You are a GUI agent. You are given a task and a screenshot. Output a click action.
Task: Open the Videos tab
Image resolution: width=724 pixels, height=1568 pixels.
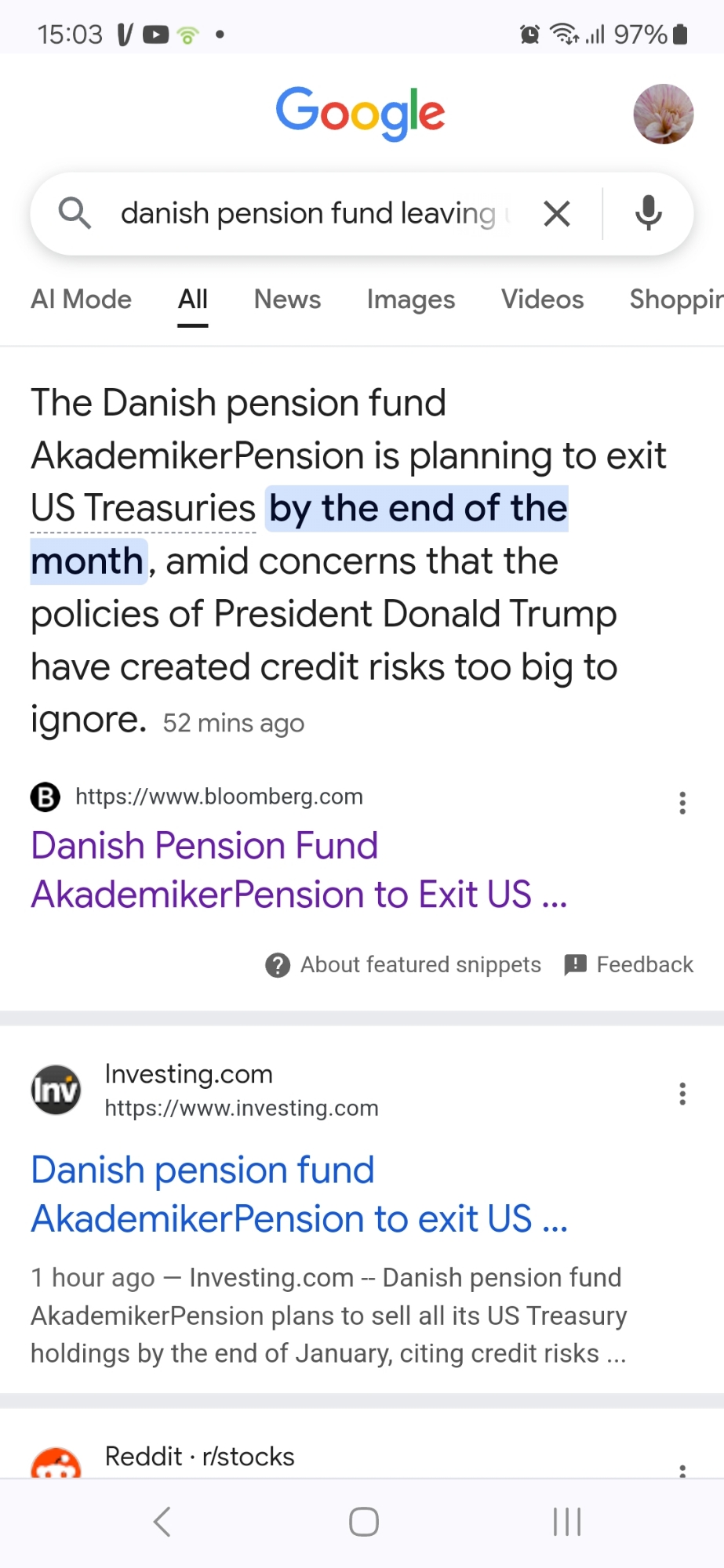pos(542,299)
